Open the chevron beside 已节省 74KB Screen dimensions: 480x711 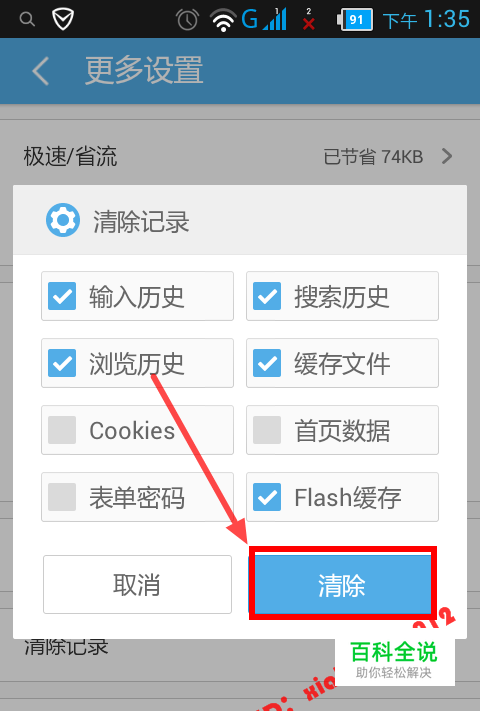point(447,156)
